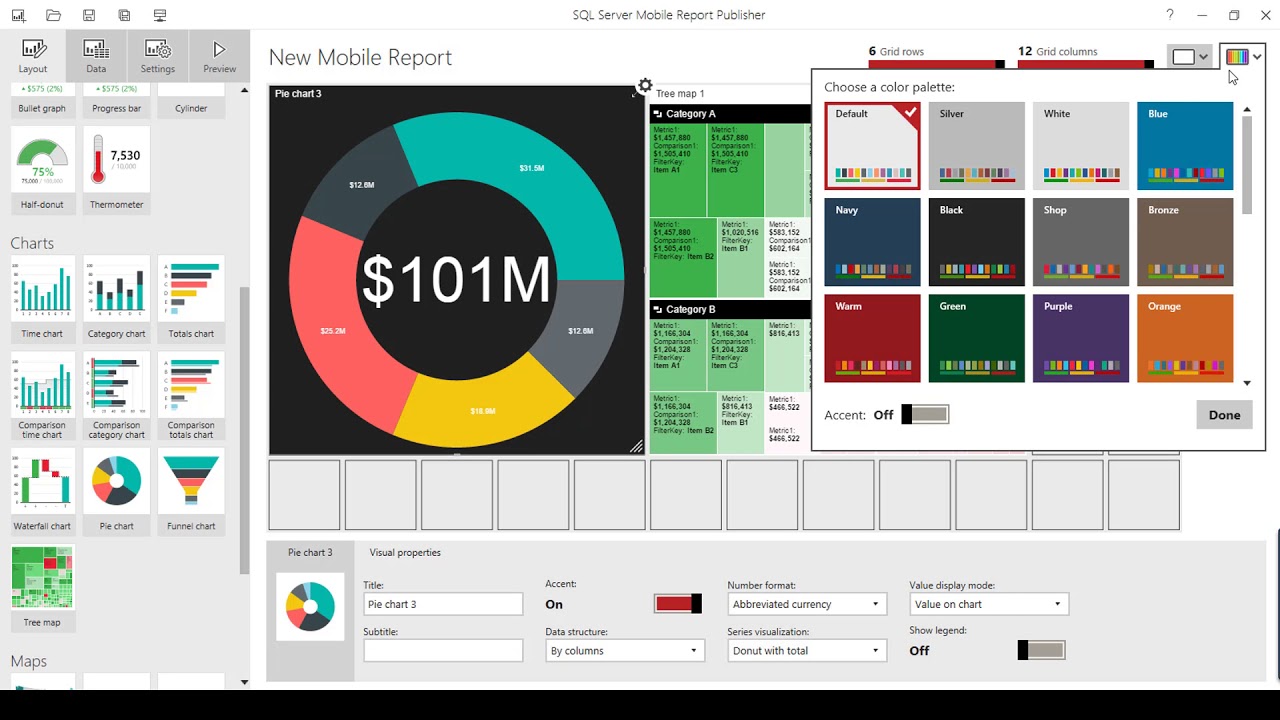This screenshot has height=720, width=1280.
Task: Adjust the Grid rows slider
Action: [x=937, y=65]
